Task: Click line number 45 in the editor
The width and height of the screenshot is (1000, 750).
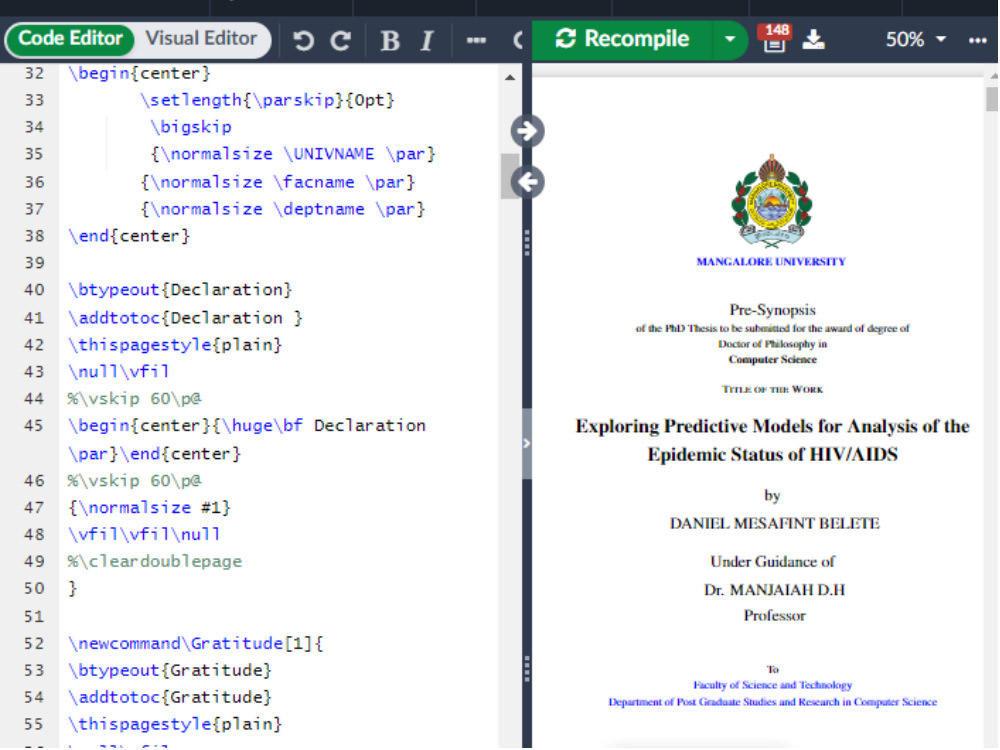Action: point(34,425)
